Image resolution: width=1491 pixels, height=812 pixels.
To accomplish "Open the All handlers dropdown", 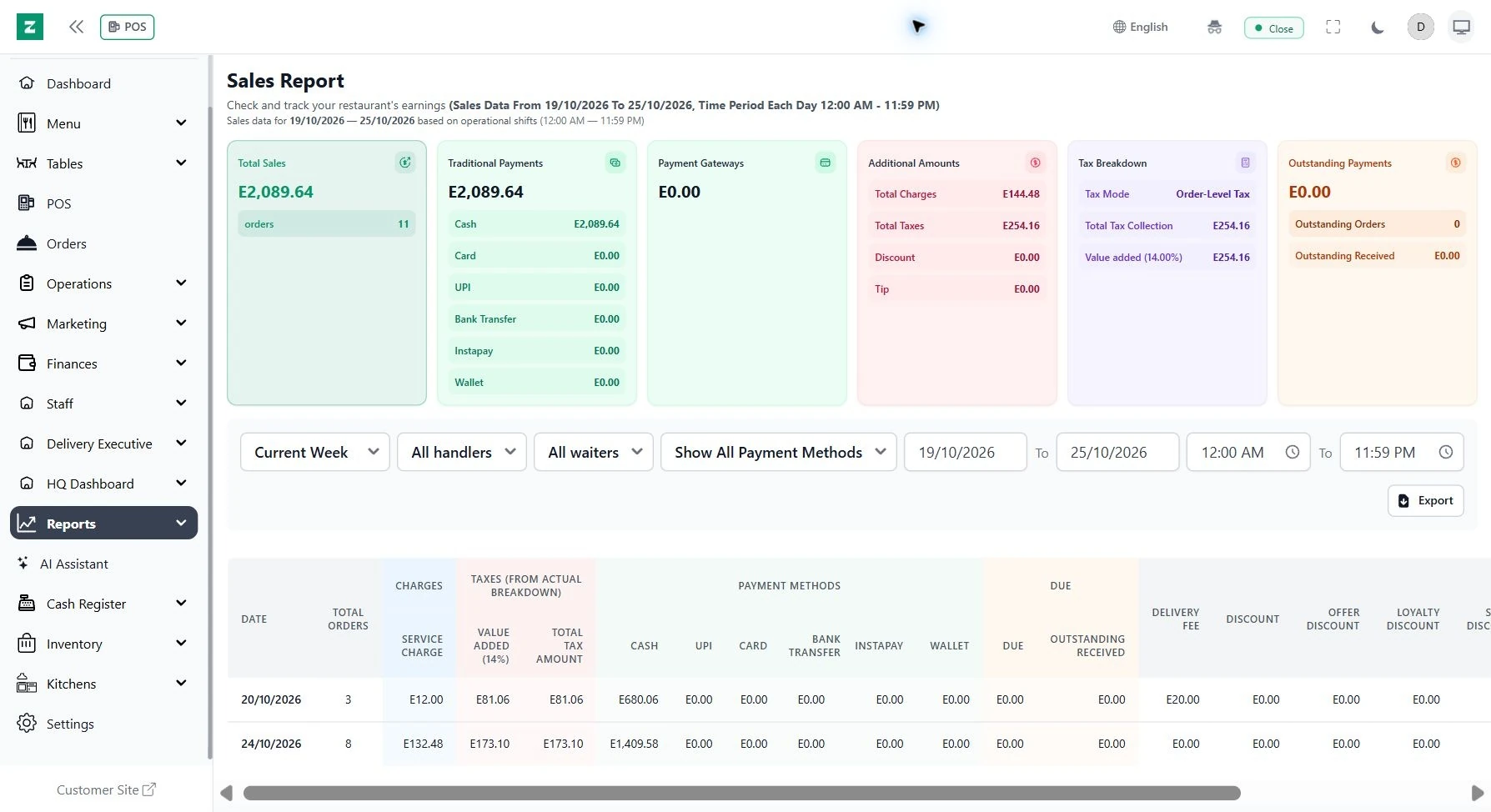I will click(462, 452).
